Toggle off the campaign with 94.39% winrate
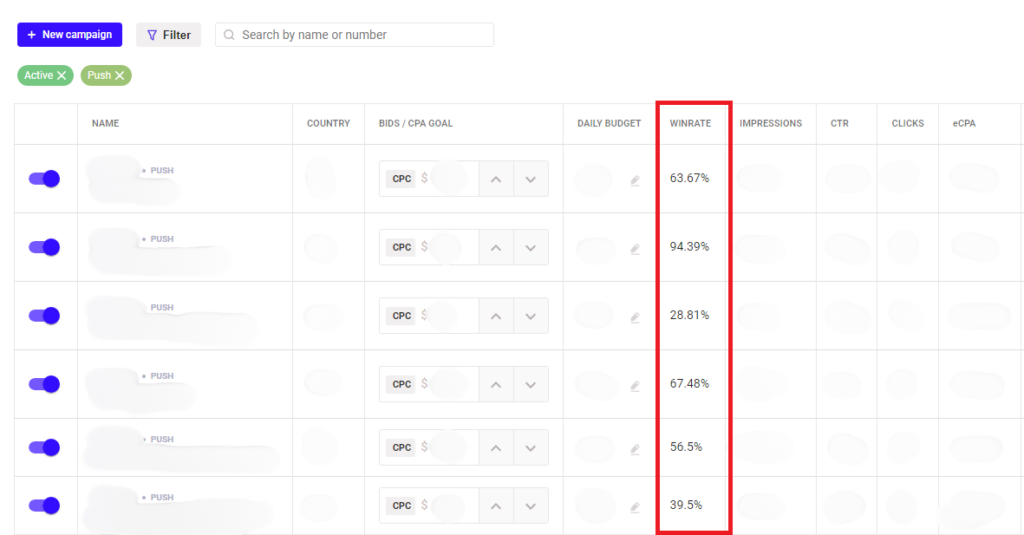1024x535 pixels. point(44,247)
